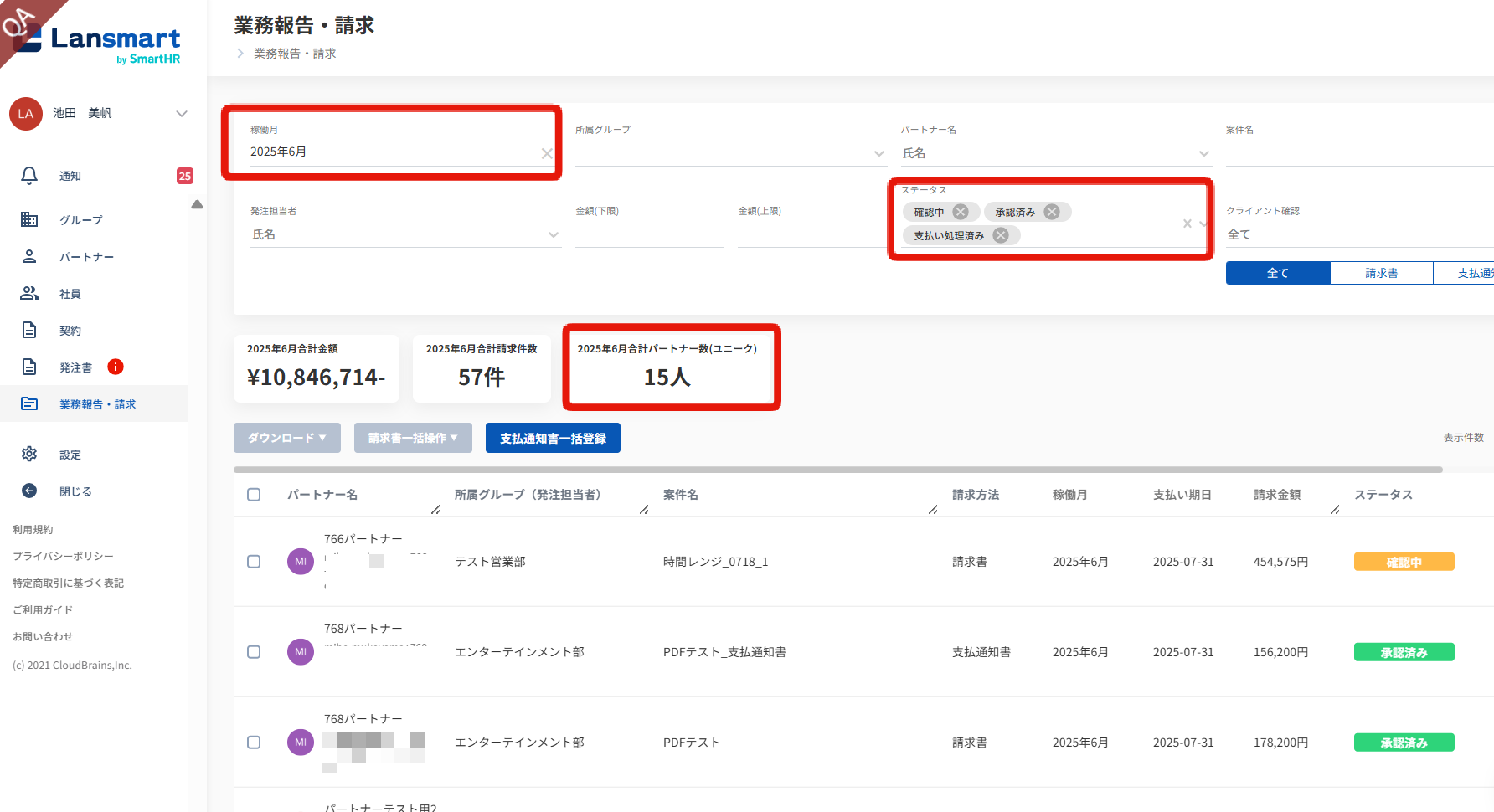1494x812 pixels.
Task: Select the 請求書 filter tab
Action: point(1382,273)
